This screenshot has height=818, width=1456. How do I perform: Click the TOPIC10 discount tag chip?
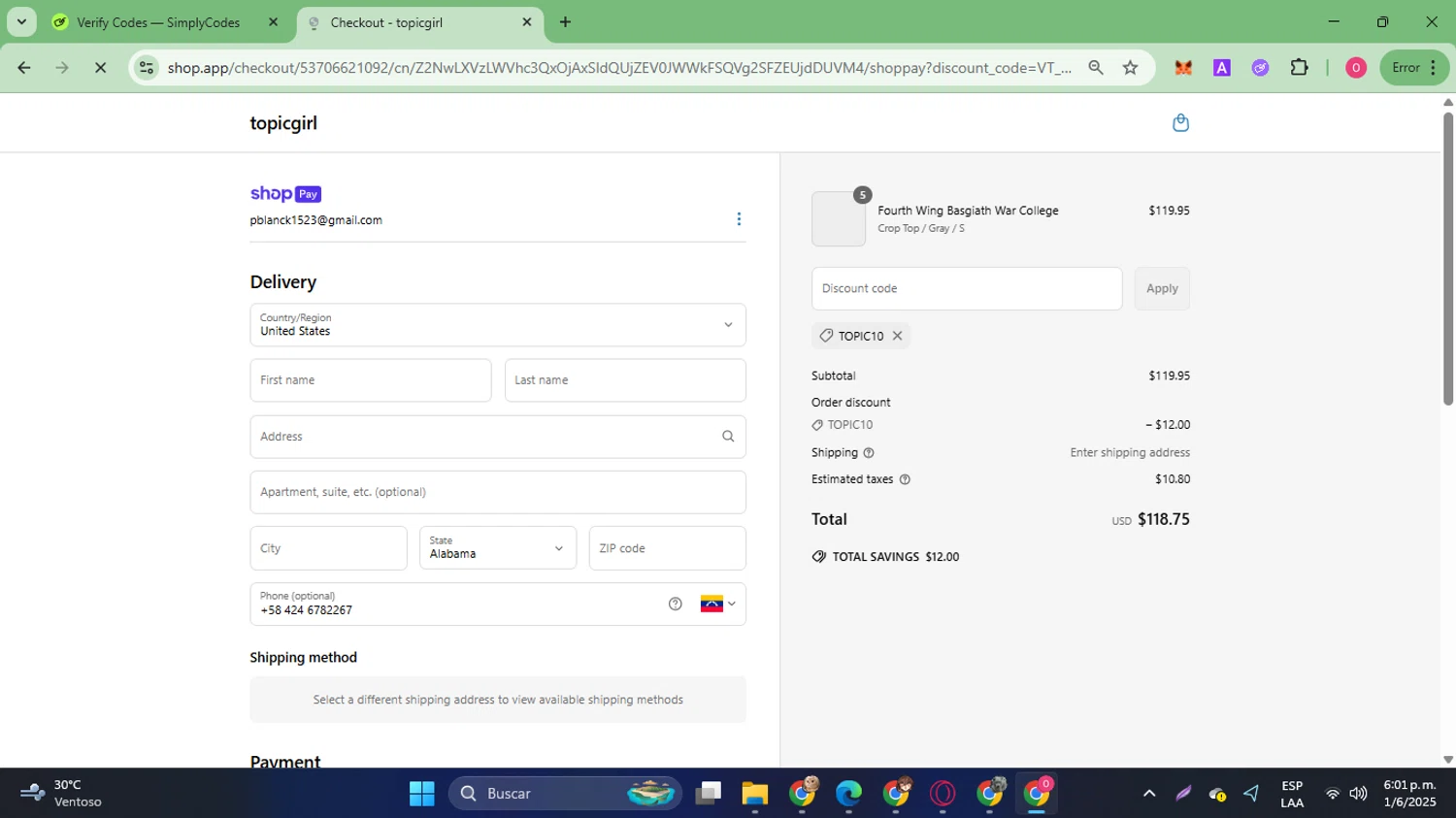coord(862,336)
